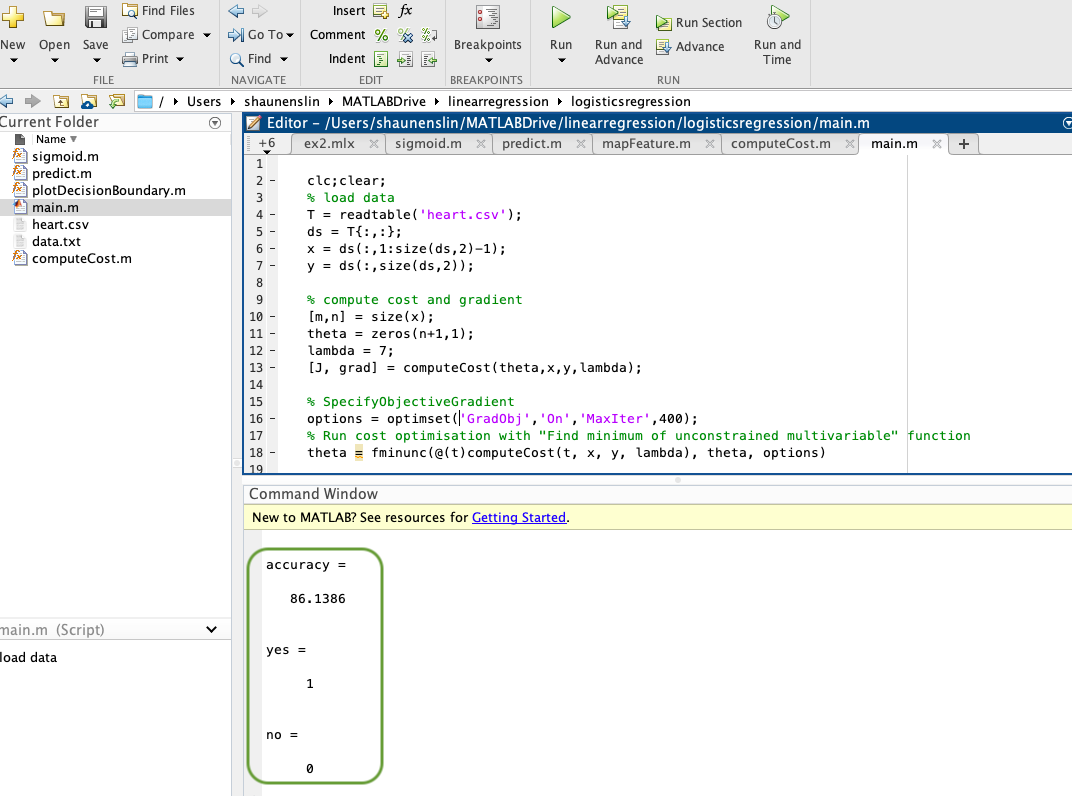
Task: Set a breakpoint on line 18
Action: click(272, 453)
